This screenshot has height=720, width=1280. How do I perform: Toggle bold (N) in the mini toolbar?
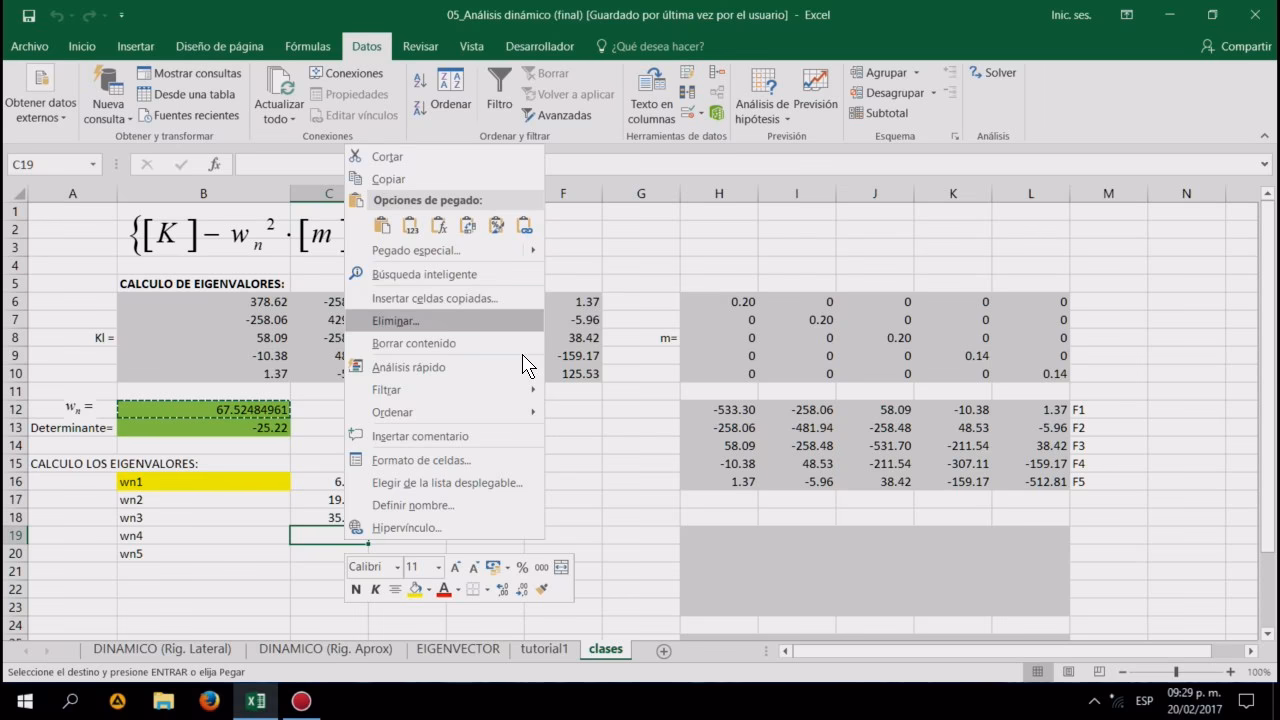355,590
